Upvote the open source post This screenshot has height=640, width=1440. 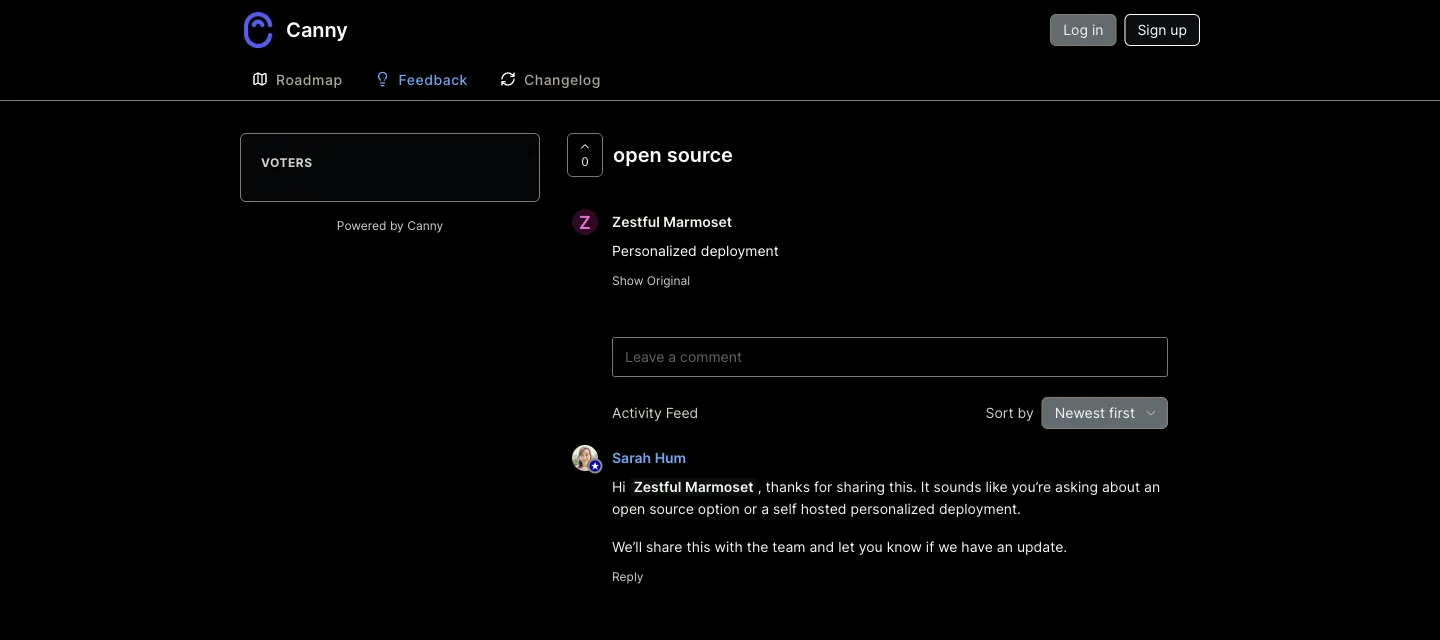[585, 155]
